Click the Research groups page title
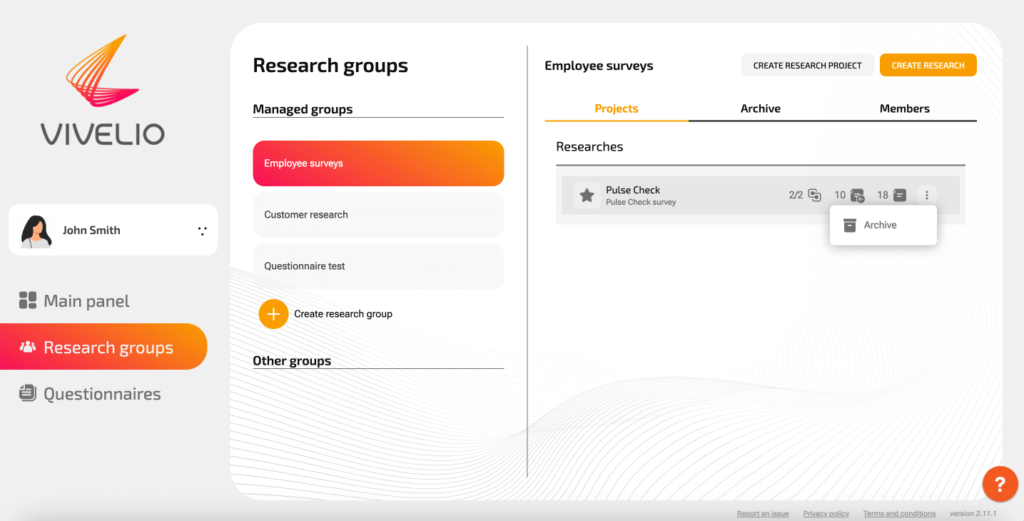 pos(330,65)
